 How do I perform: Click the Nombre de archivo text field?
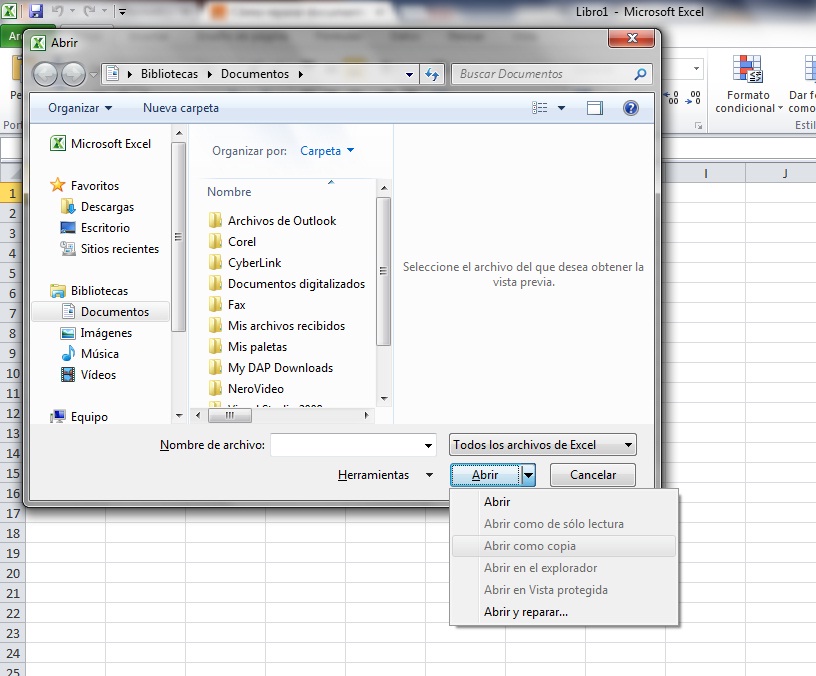pyautogui.click(x=347, y=445)
